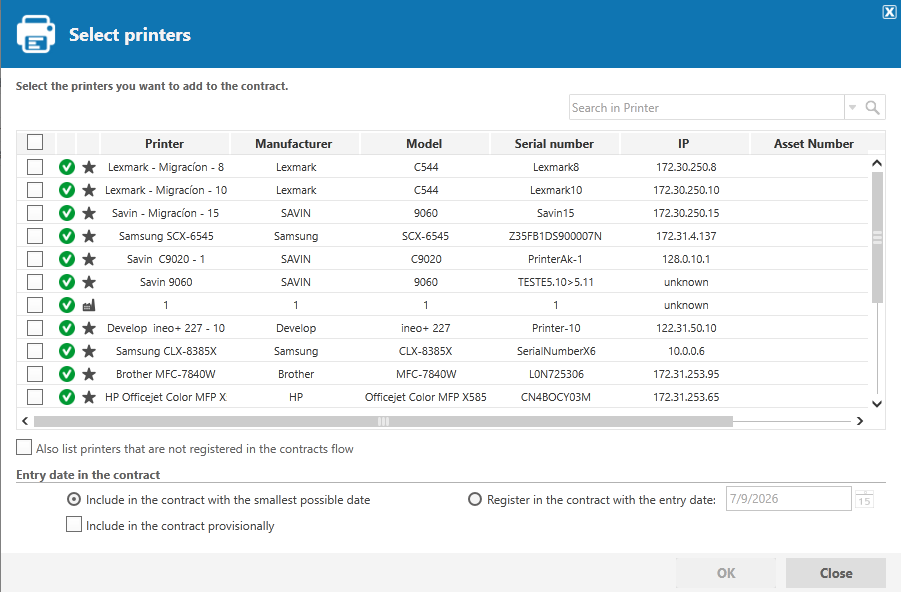Sort by the Model column header
The height and width of the screenshot is (592, 901).
click(x=424, y=144)
